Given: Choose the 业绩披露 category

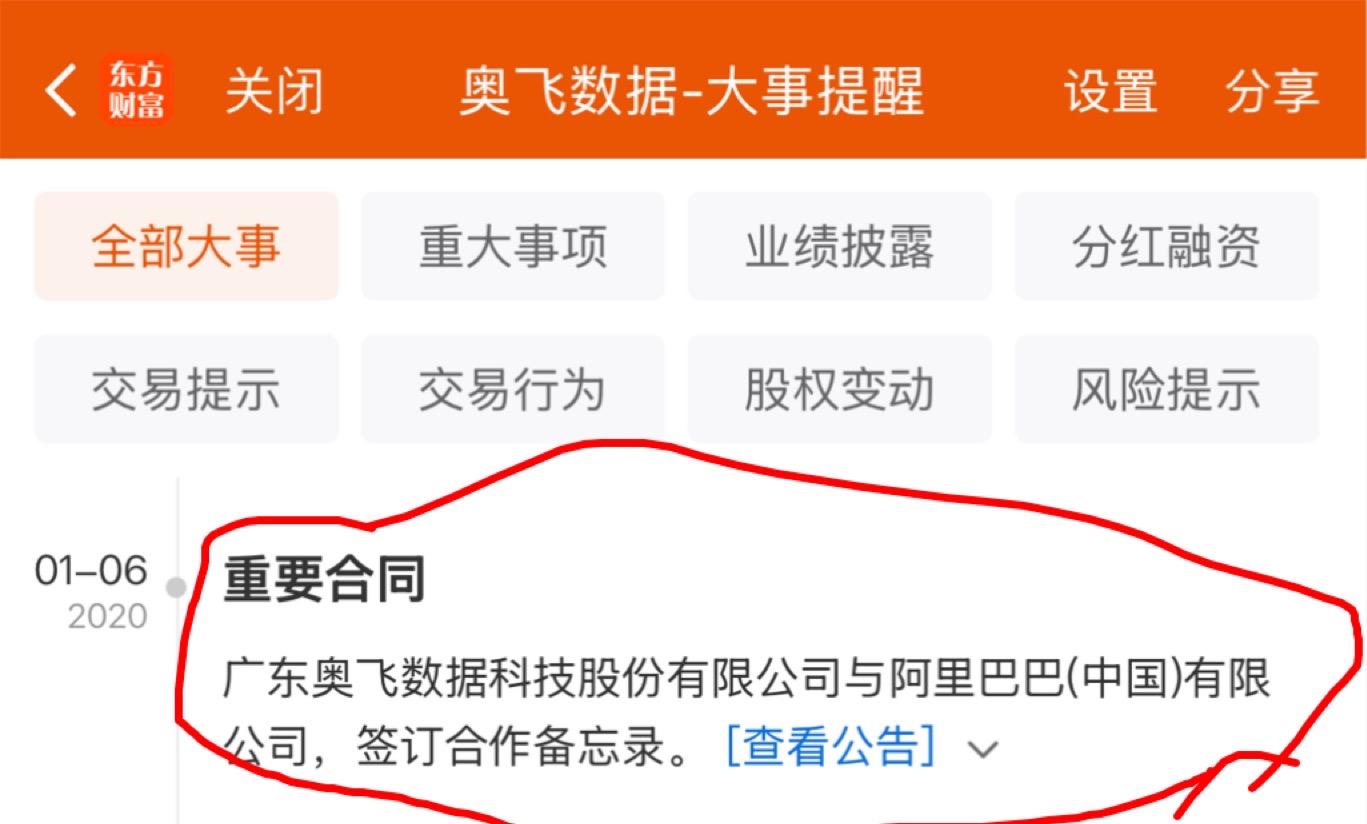Looking at the screenshot, I should point(840,246).
